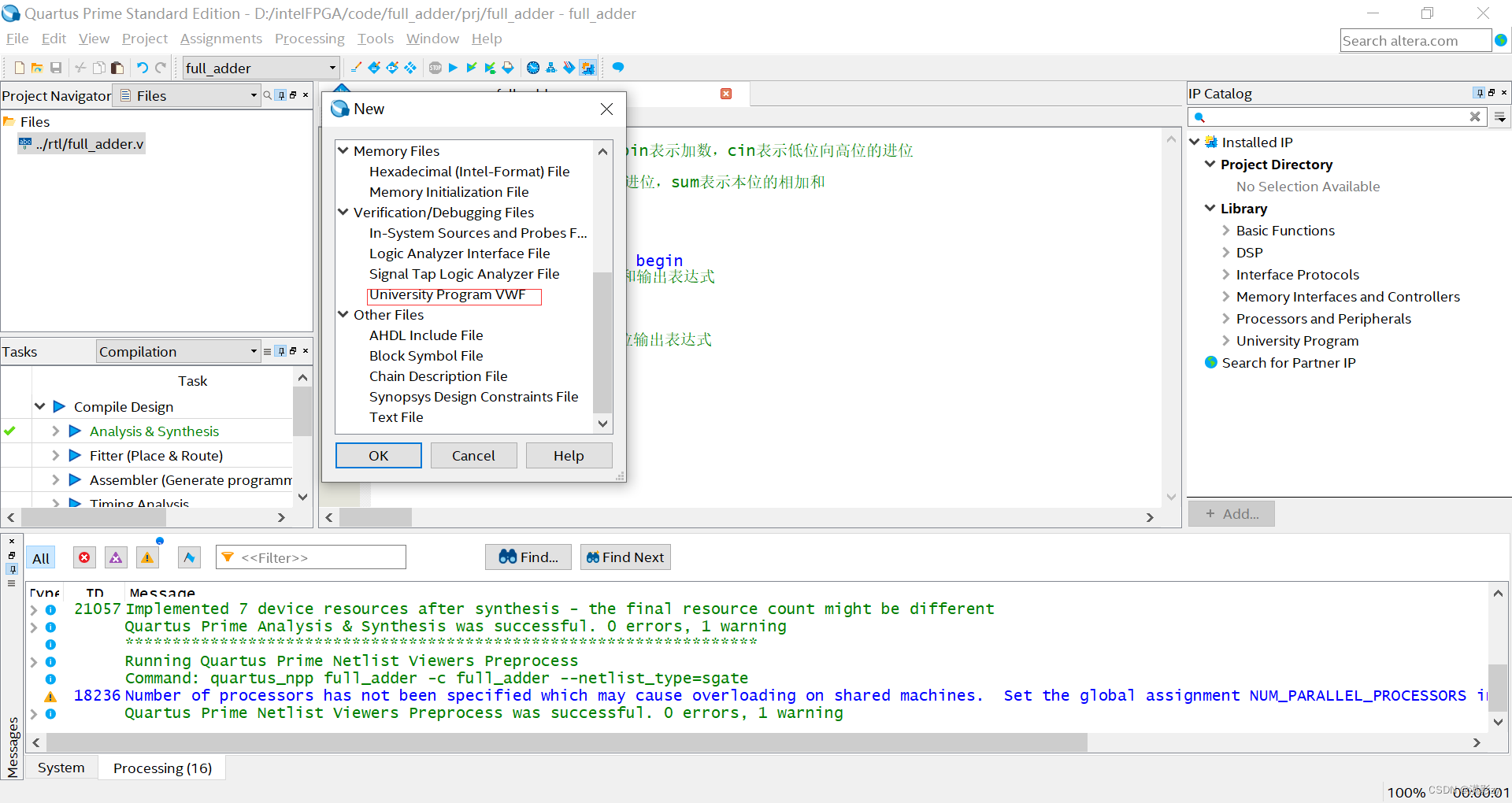Viewport: 1512px width, 803px height.
Task: Close the editor tab with red X
Action: tap(726, 94)
